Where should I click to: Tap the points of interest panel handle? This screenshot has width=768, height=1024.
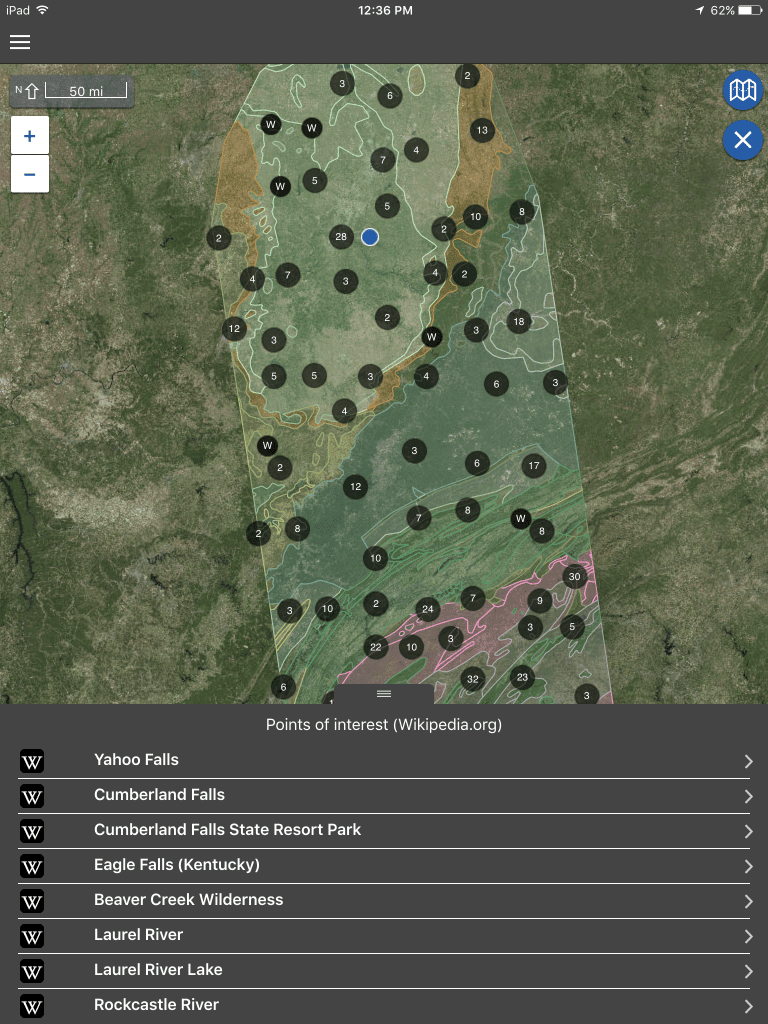384,694
